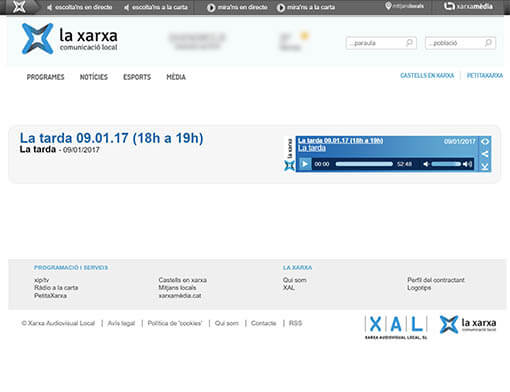The width and height of the screenshot is (510, 392).
Task: Open the Qui som link in bottom bar
Action: coord(227,323)
